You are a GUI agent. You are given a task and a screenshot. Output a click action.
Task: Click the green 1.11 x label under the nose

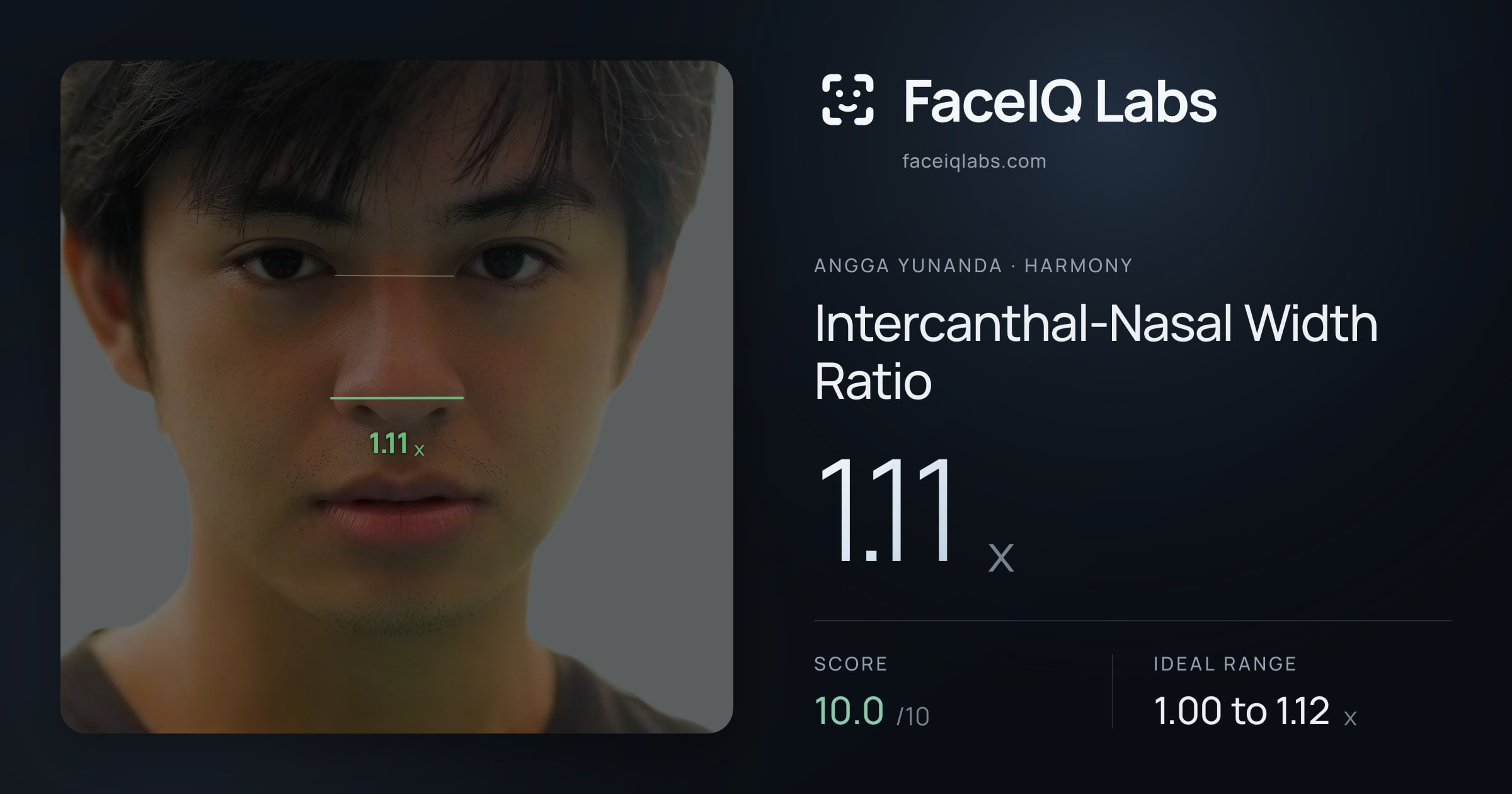397,444
